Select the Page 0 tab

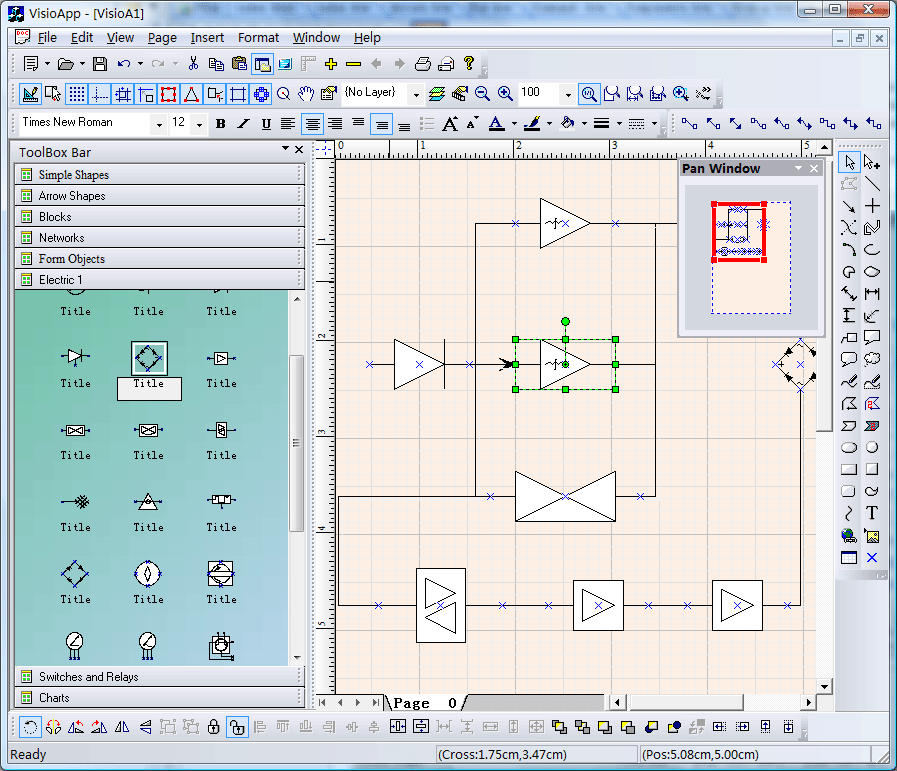pos(424,702)
